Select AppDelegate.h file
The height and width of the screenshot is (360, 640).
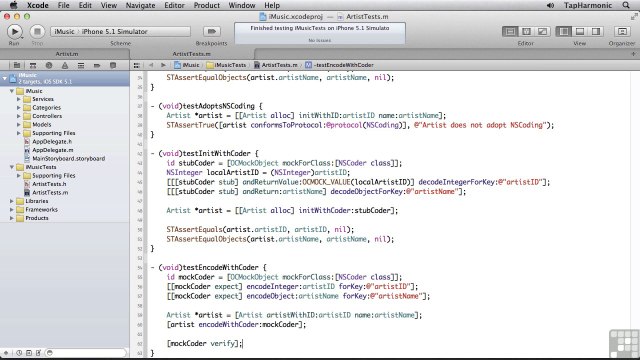tap(52, 142)
